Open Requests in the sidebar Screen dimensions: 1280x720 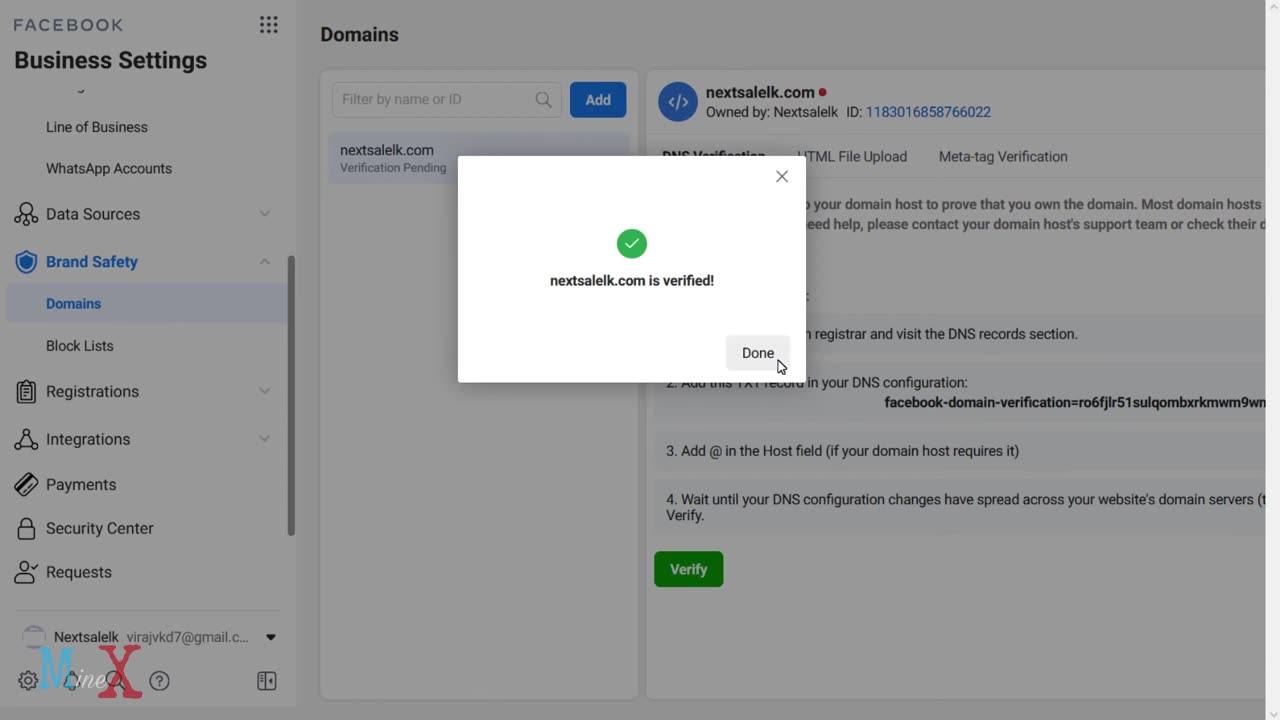[x=79, y=572]
